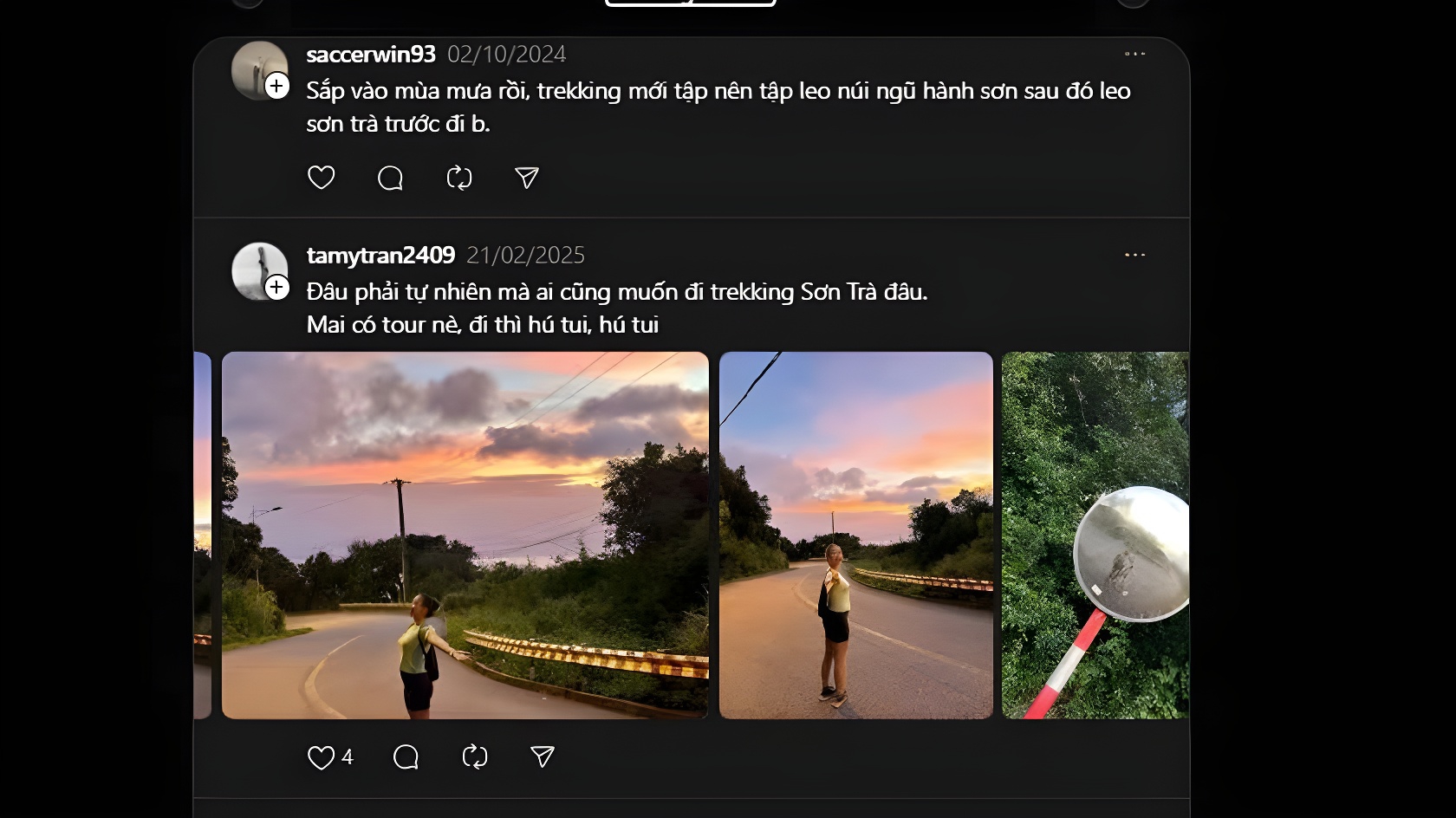Viewport: 1456px width, 818px height.
Task: Reply to saccerwin93's post
Action: [x=390, y=178]
